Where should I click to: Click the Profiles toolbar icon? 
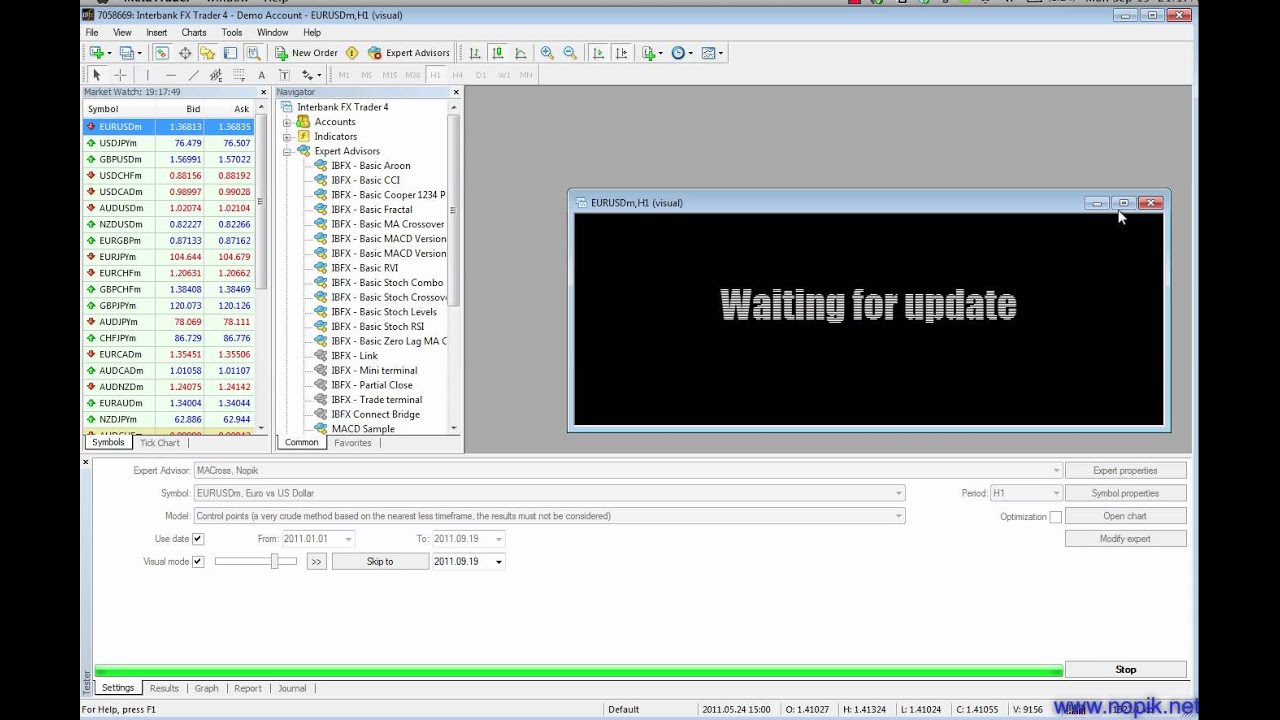click(128, 53)
